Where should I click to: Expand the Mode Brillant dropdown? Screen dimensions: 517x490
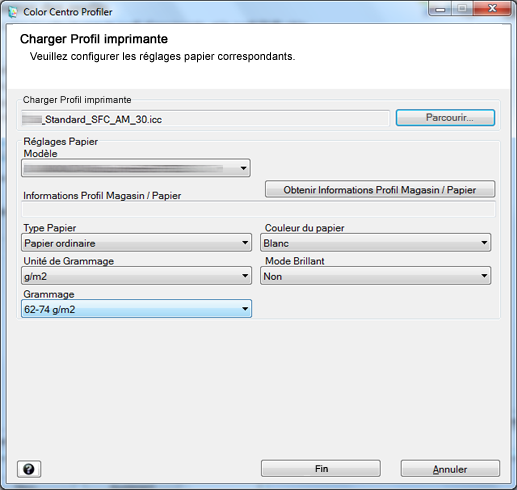pyautogui.click(x=375, y=276)
